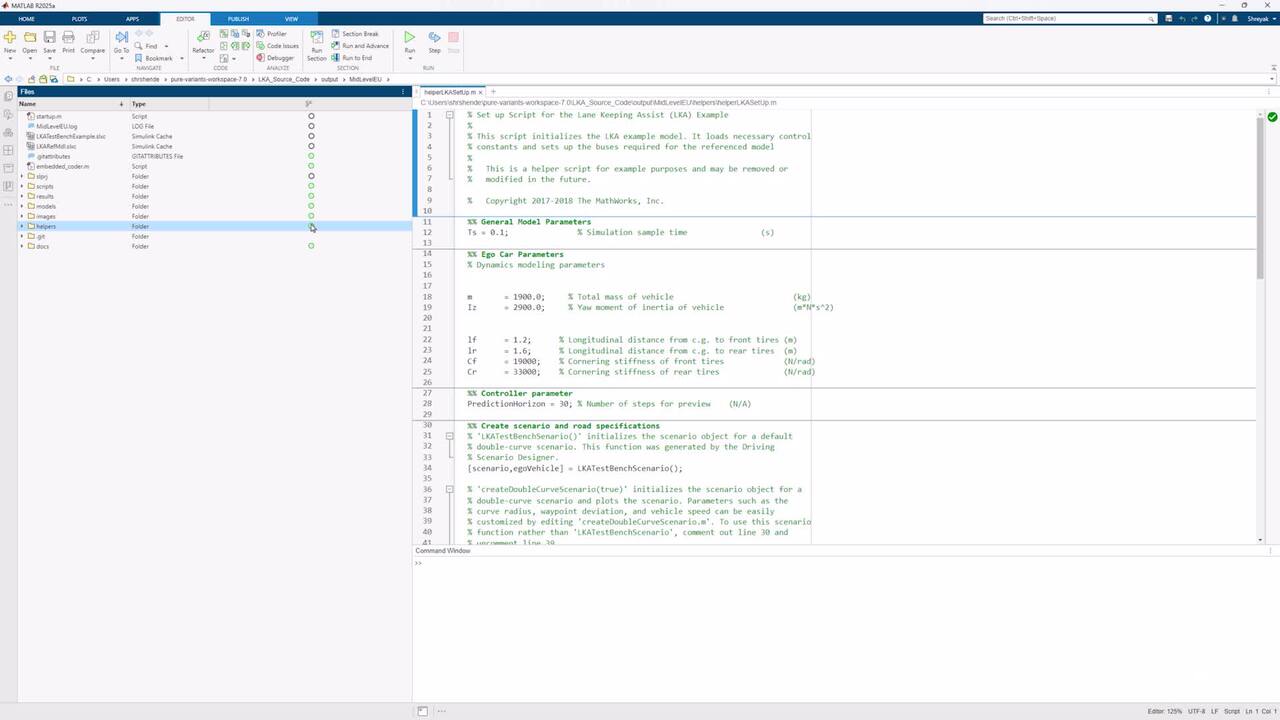Switch to the PUBLISH ribbon tab
The image size is (1280, 720).
[x=238, y=19]
